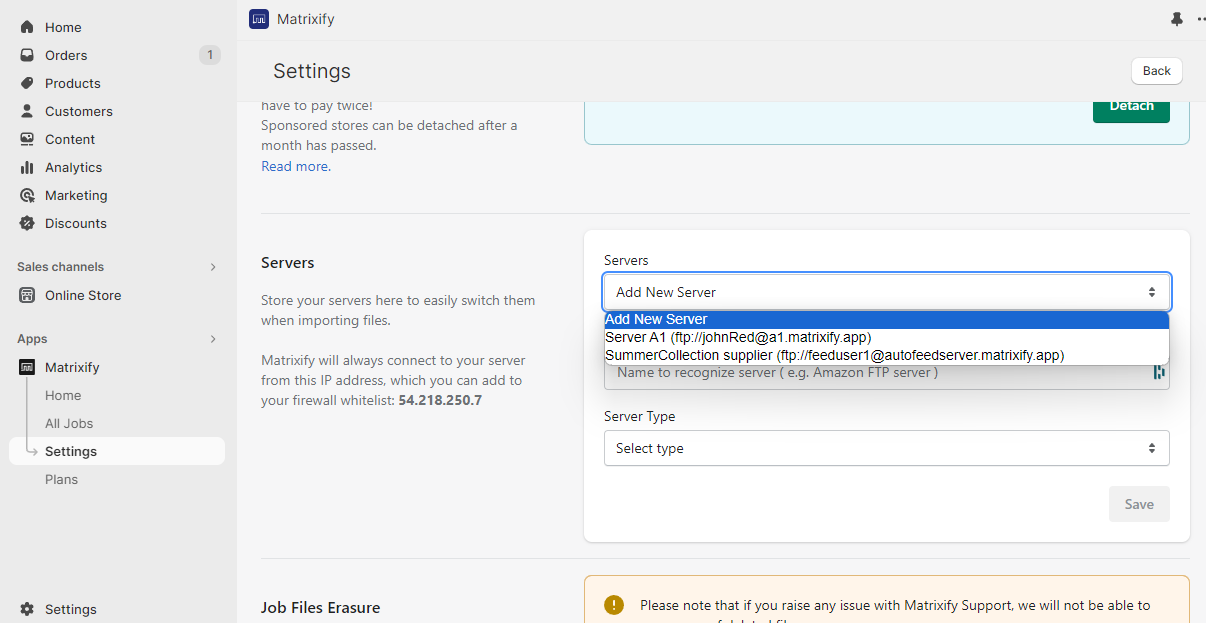Choose SummerCollection supplier server option
This screenshot has height=623, width=1206.
tap(834, 355)
